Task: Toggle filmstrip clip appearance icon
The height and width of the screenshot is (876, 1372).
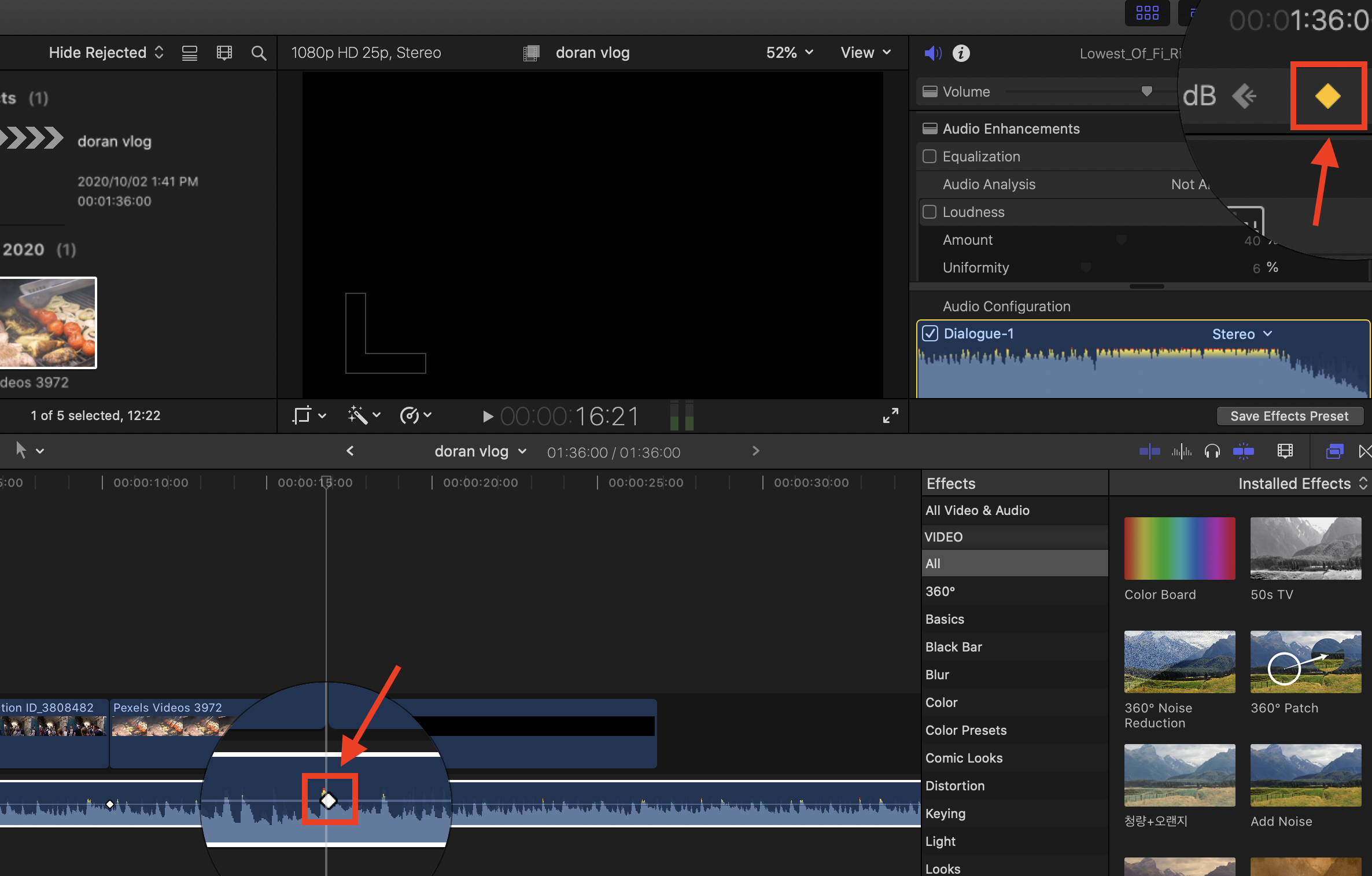Action: [224, 53]
